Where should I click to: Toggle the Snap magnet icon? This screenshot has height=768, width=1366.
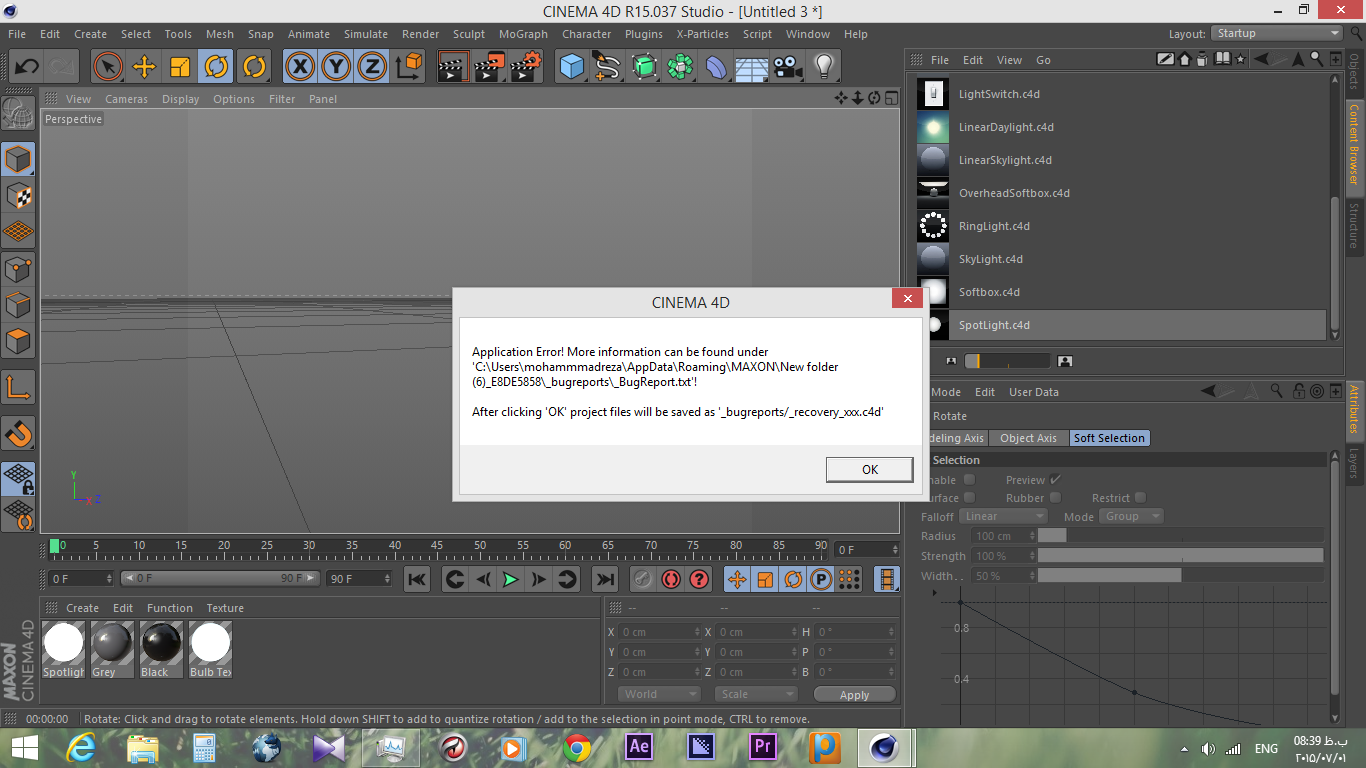pyautogui.click(x=18, y=433)
